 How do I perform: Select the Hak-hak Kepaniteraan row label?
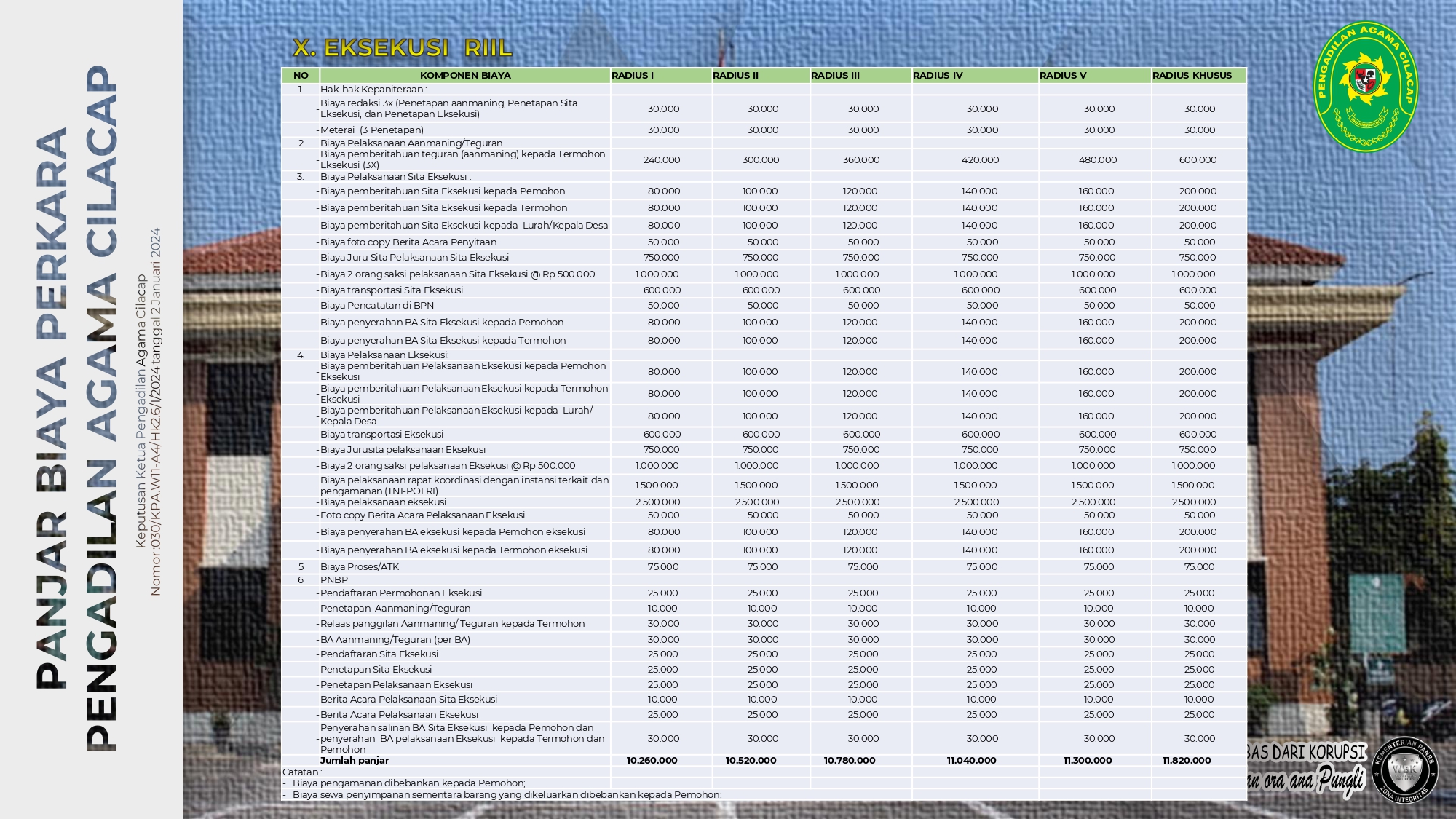[x=373, y=89]
